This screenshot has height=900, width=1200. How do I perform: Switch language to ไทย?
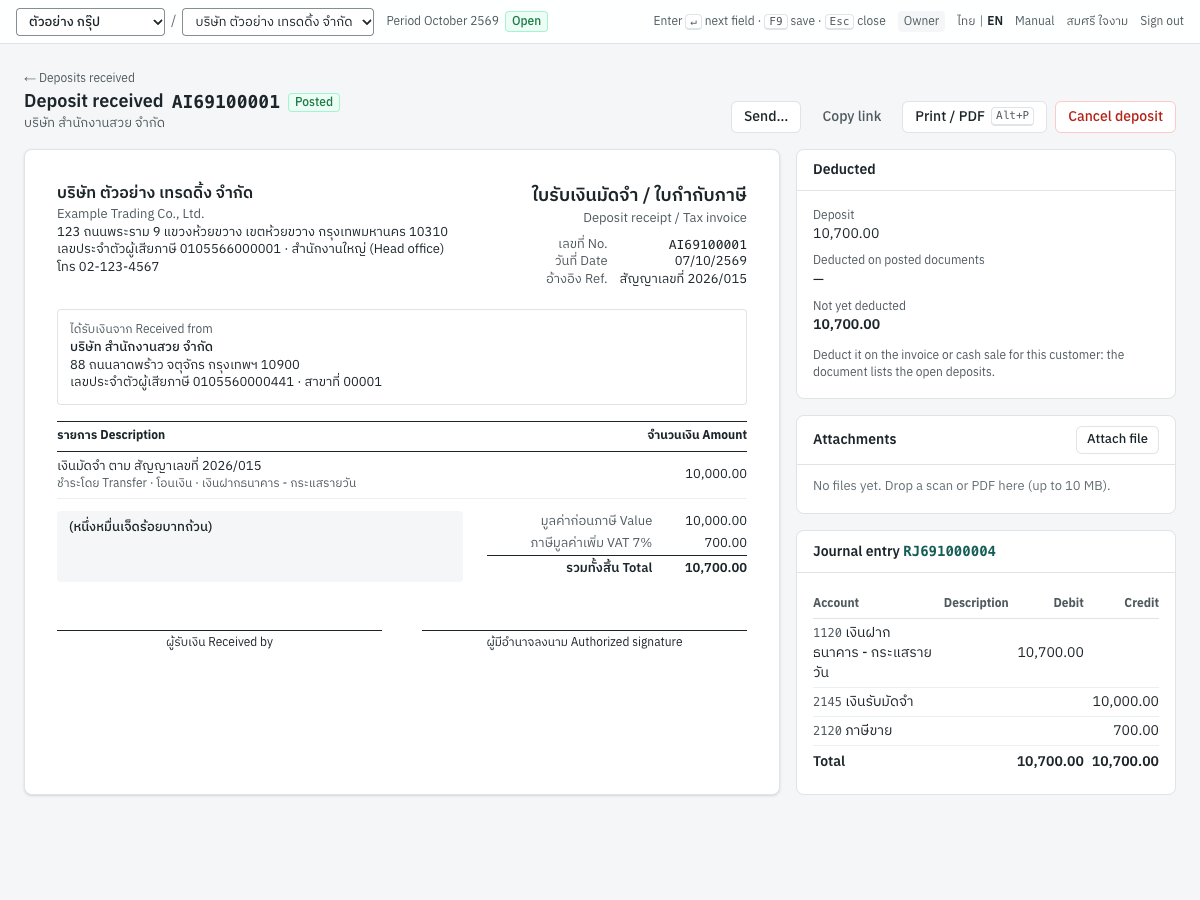(x=965, y=21)
